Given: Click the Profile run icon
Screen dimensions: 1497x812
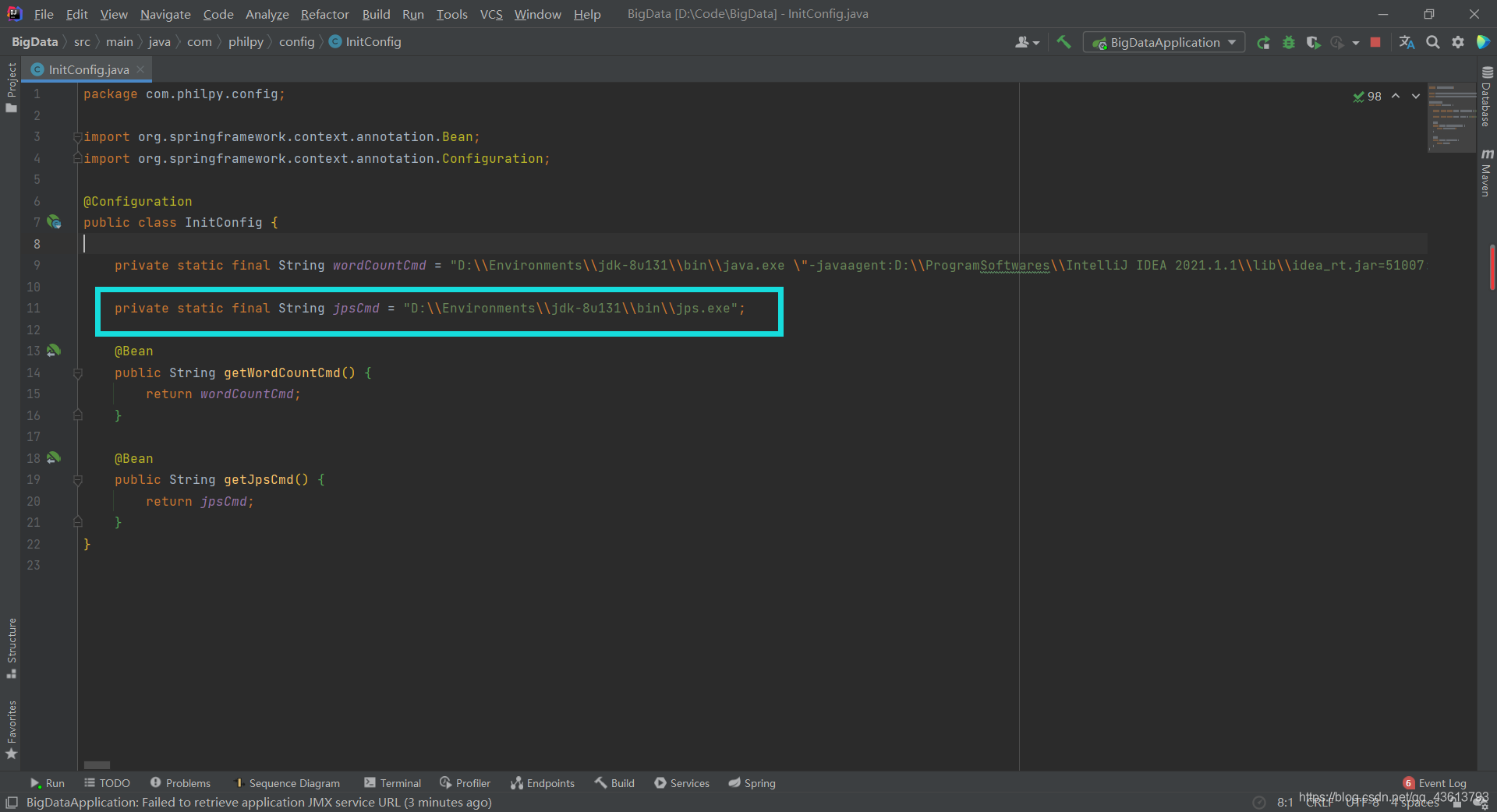Looking at the screenshot, I should [1337, 42].
